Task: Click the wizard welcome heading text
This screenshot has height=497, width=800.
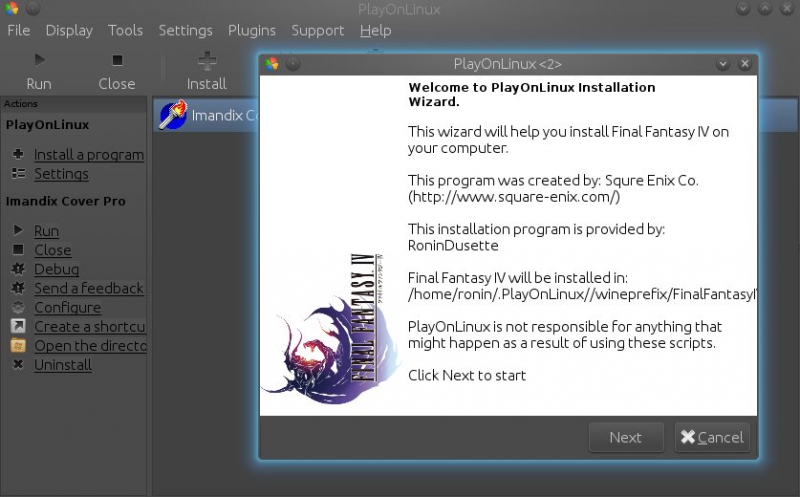Action: (532, 94)
